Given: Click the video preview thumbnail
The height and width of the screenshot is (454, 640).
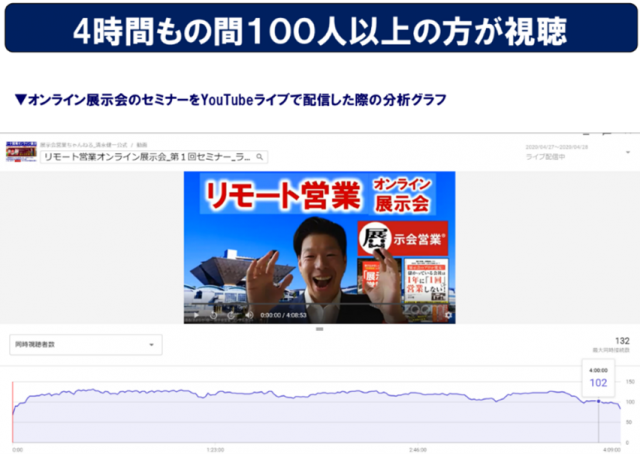Looking at the screenshot, I should coord(320,247).
